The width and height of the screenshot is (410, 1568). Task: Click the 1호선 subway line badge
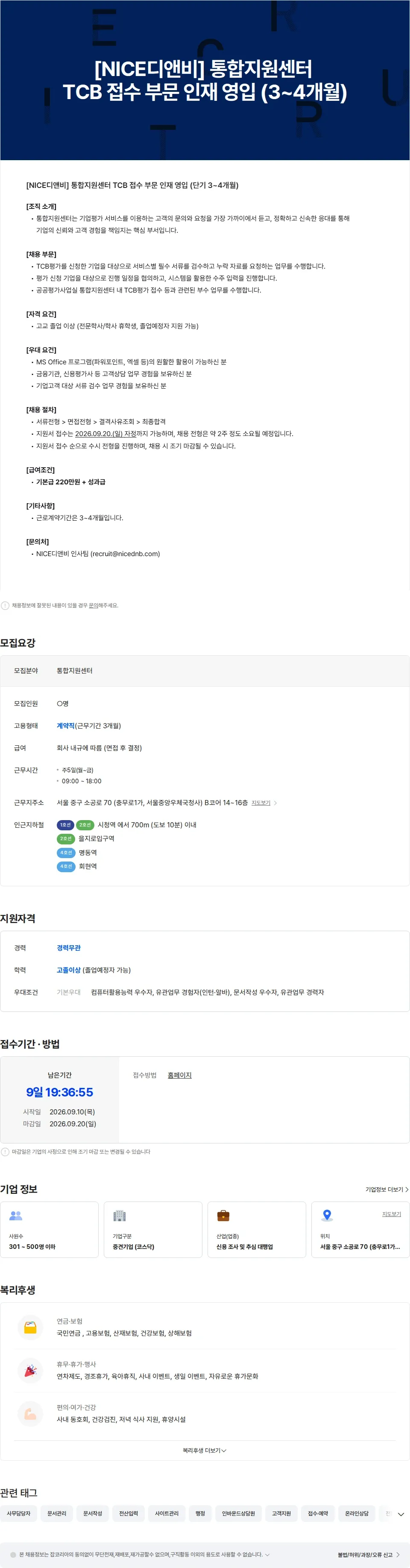65,825
